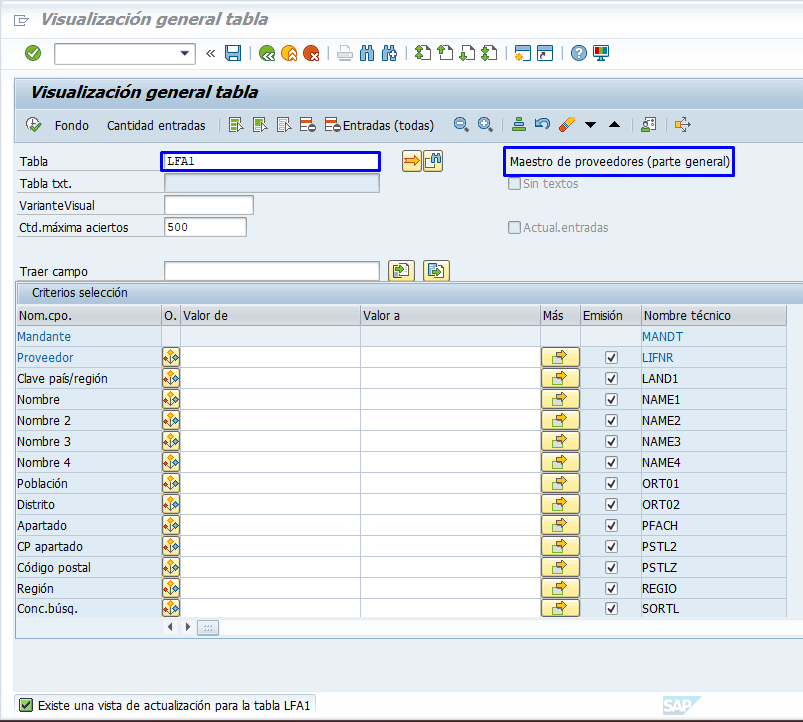The width and height of the screenshot is (803, 722).
Task: Click the zoom in magnifier icon
Action: 485,125
